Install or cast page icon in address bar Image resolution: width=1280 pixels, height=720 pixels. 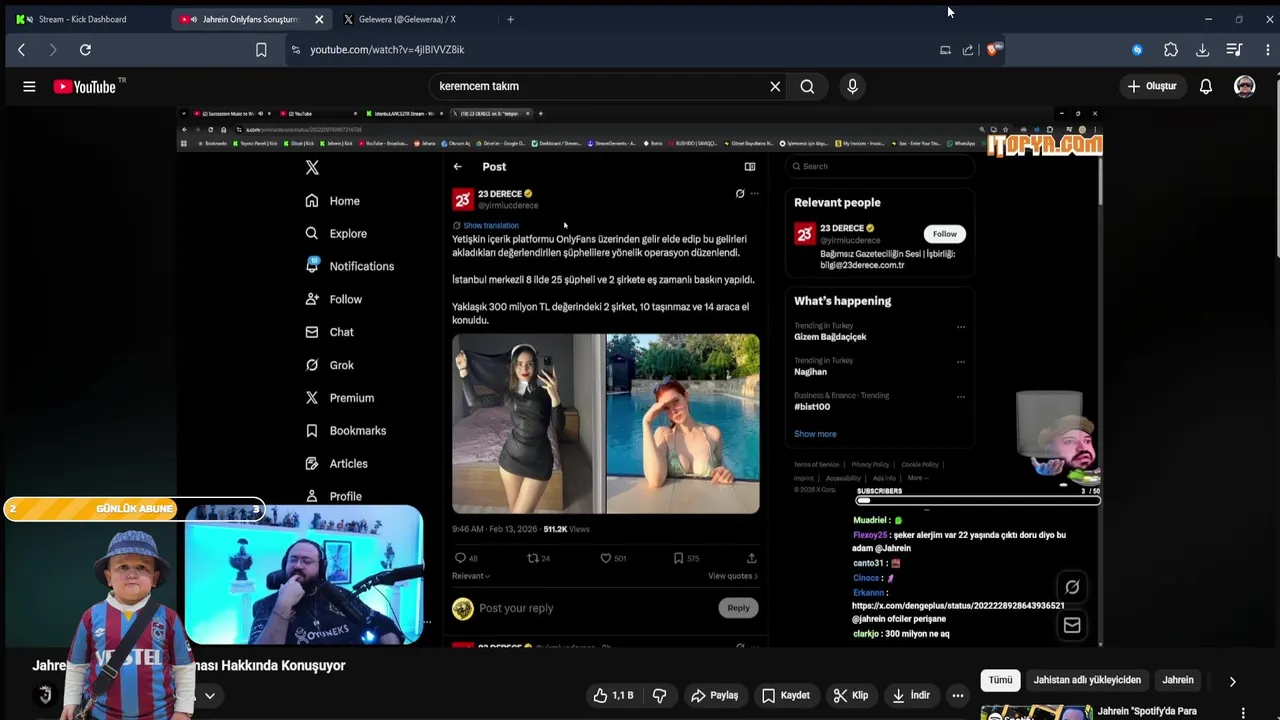[945, 50]
